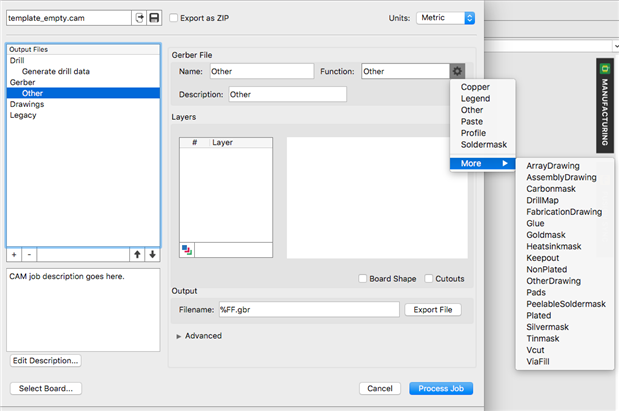Expand the Advanced output section
Image resolution: width=619 pixels, height=411 pixels.
pyautogui.click(x=180, y=336)
